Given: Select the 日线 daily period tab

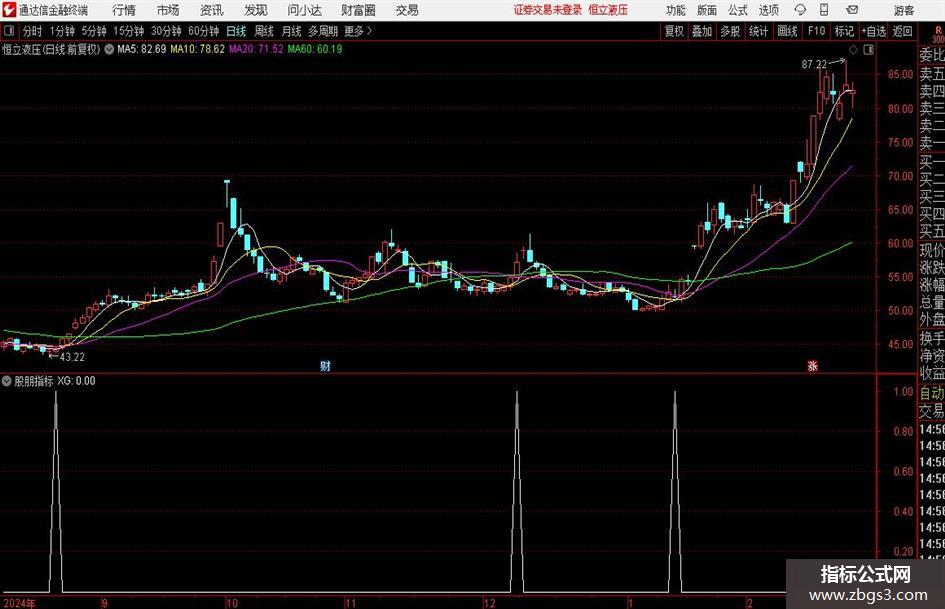Looking at the screenshot, I should pos(236,31).
